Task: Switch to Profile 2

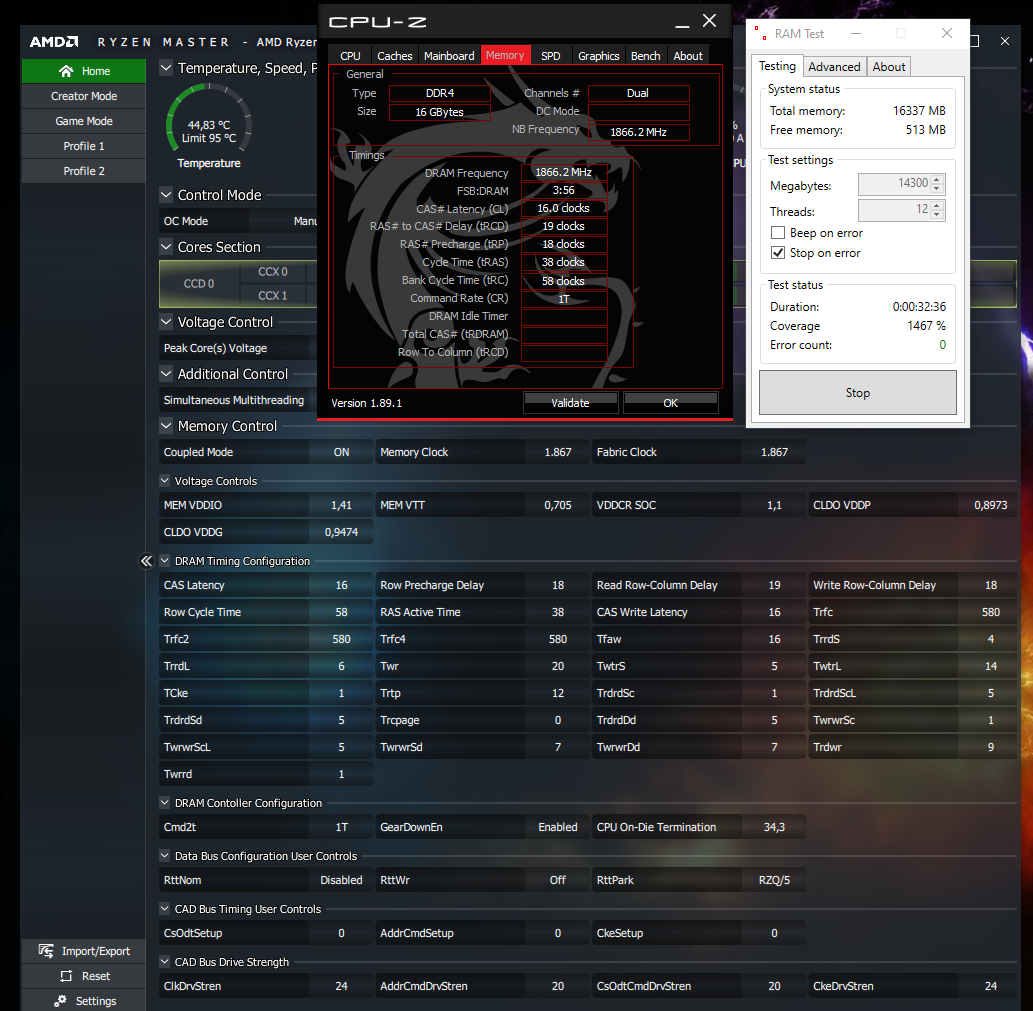Action: click(84, 171)
